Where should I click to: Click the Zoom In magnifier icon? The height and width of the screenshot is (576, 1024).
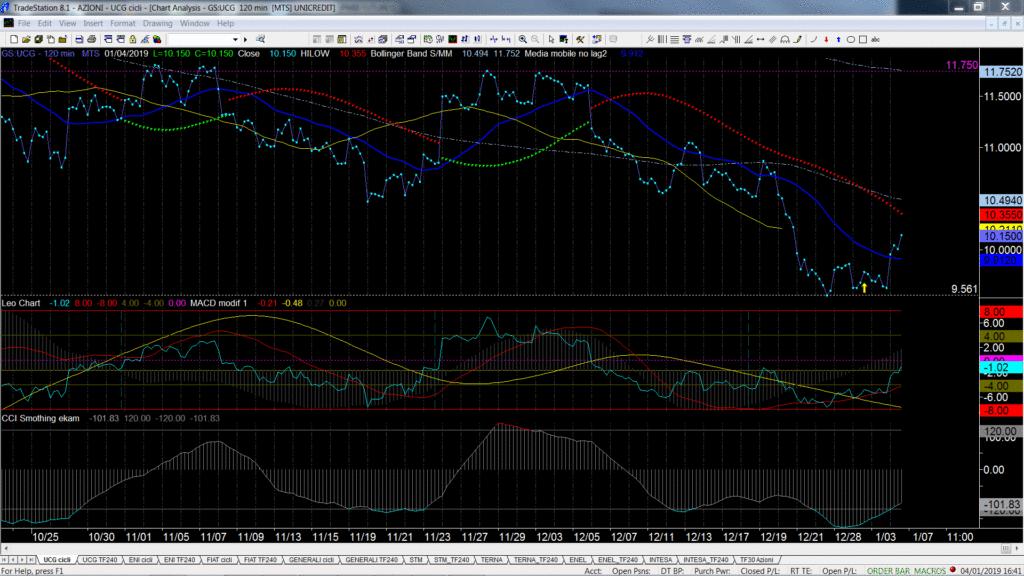point(522,39)
